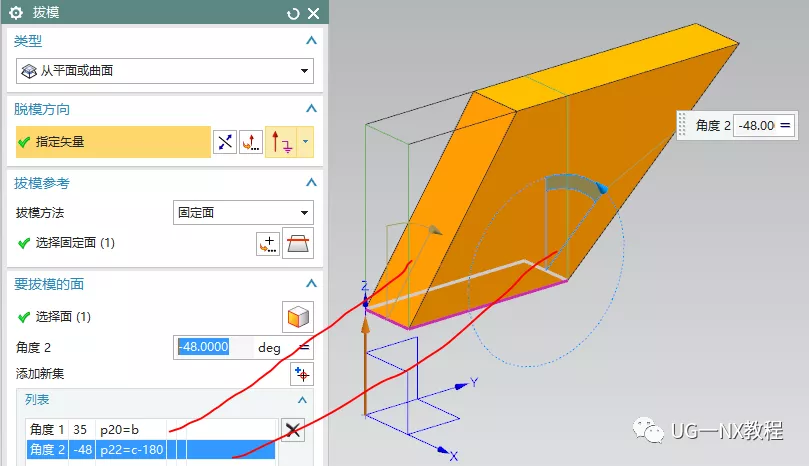The height and width of the screenshot is (466, 809).
Task: Click the reverse direction icon
Action: pos(225,142)
